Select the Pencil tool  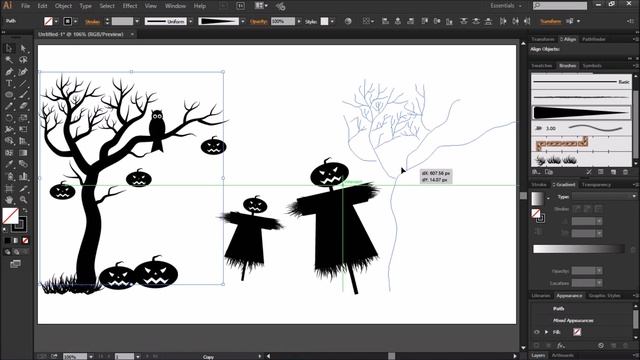(9, 107)
